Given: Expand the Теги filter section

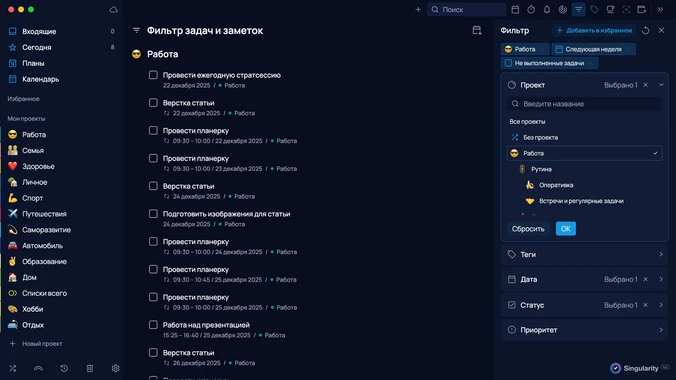Looking at the screenshot, I should [x=585, y=254].
